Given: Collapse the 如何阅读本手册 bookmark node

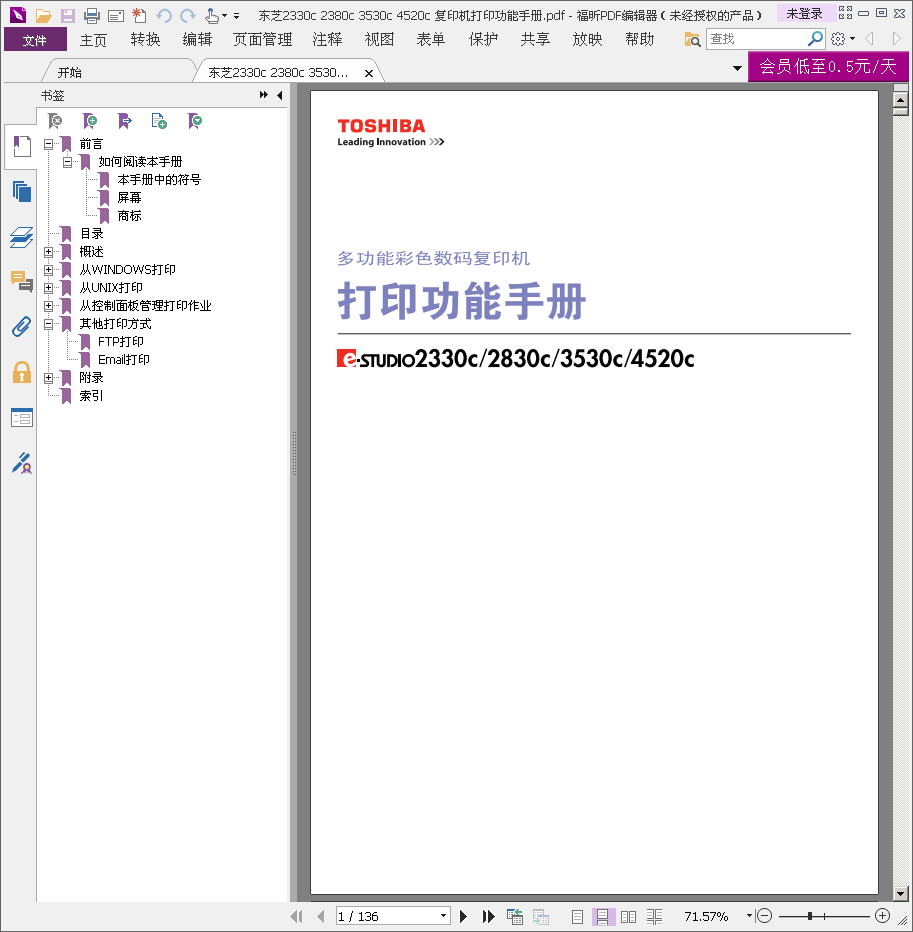Looking at the screenshot, I should coord(68,162).
